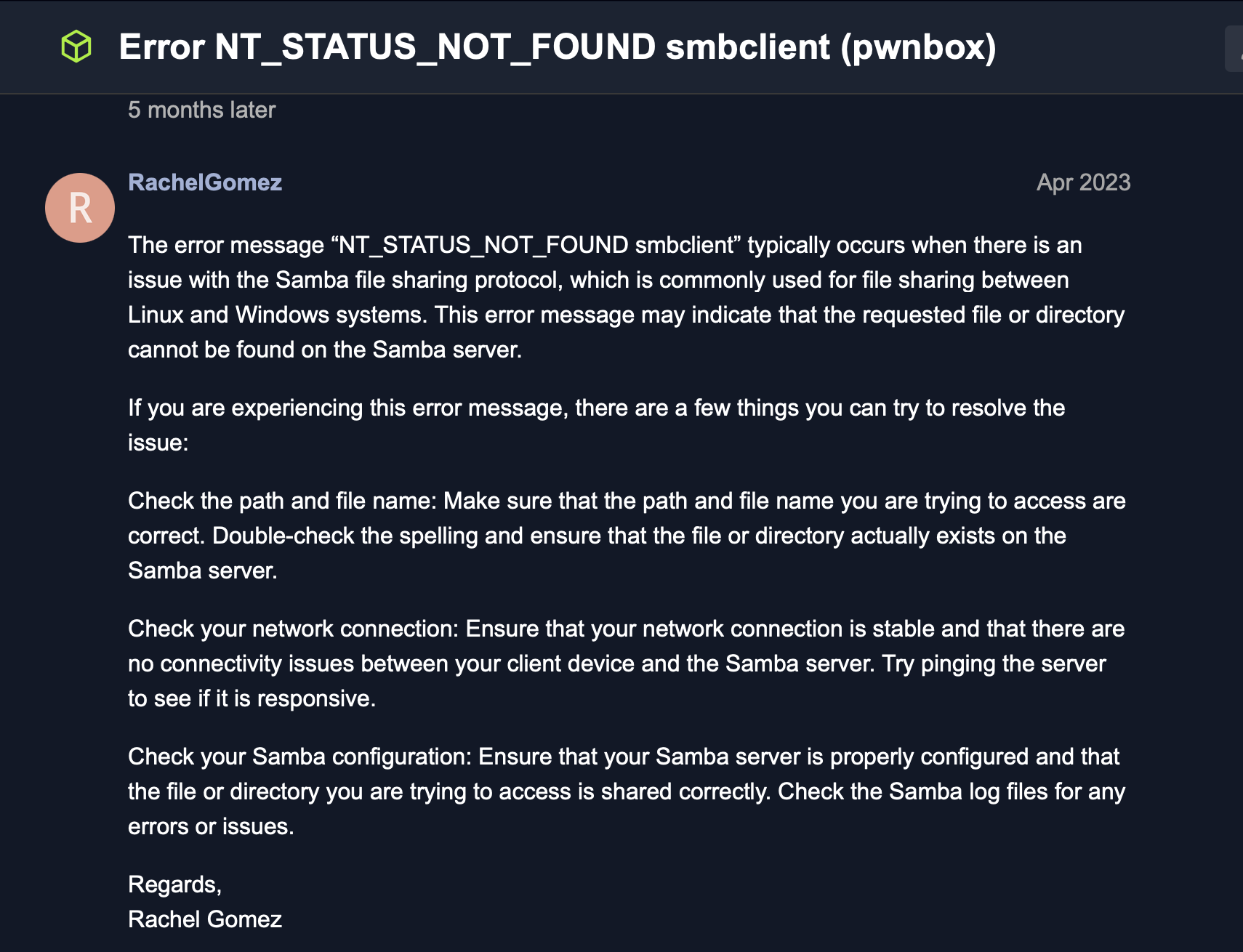Viewport: 1243px width, 952px height.
Task: Click the 'Regards,' sign-off line
Action: (x=174, y=885)
